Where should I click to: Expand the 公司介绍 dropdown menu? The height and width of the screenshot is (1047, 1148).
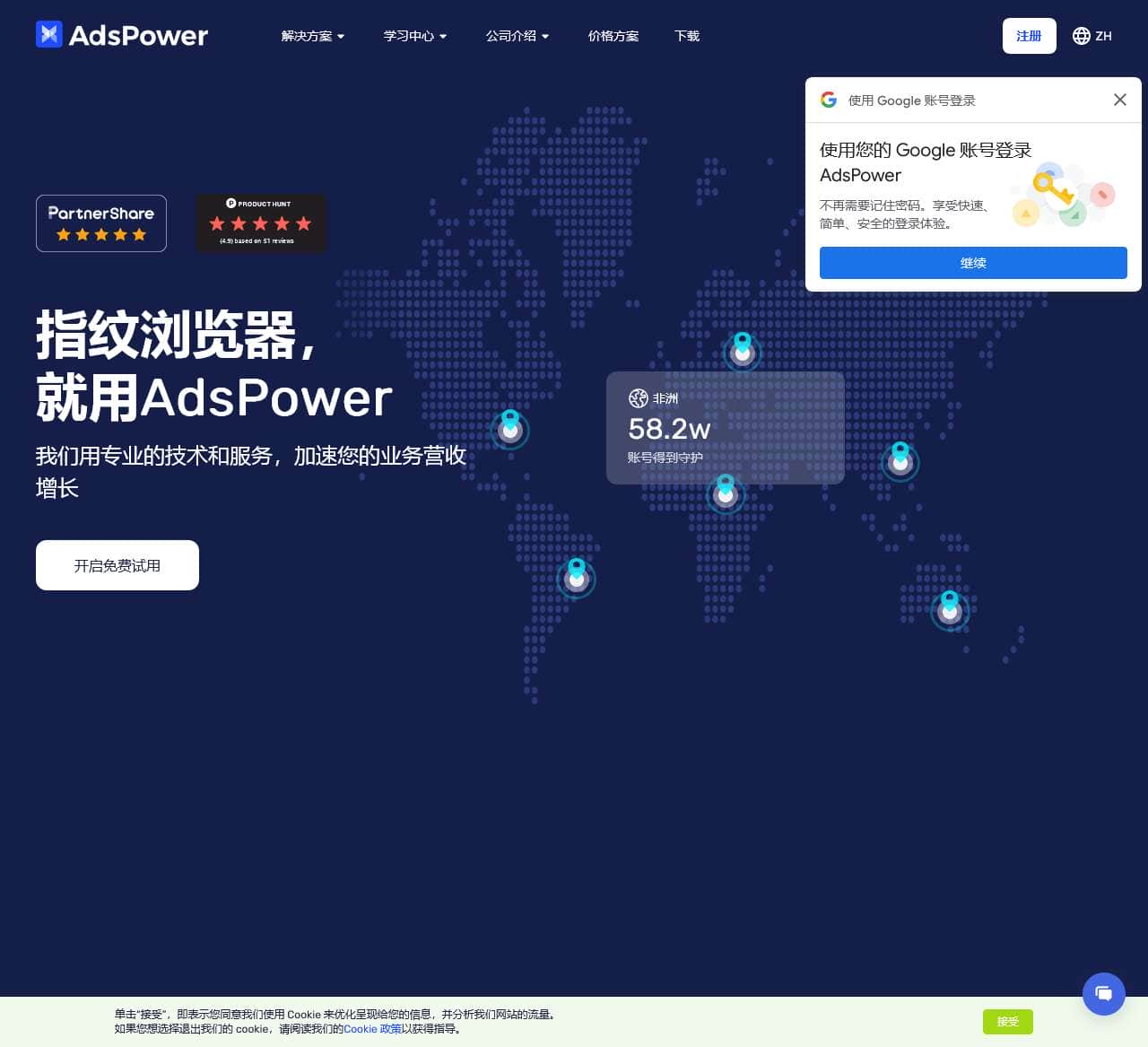point(517,36)
